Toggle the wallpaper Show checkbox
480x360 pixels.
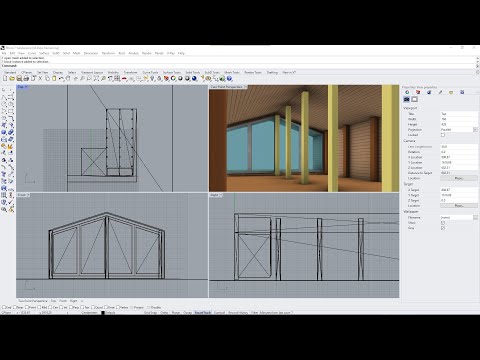pos(443,223)
